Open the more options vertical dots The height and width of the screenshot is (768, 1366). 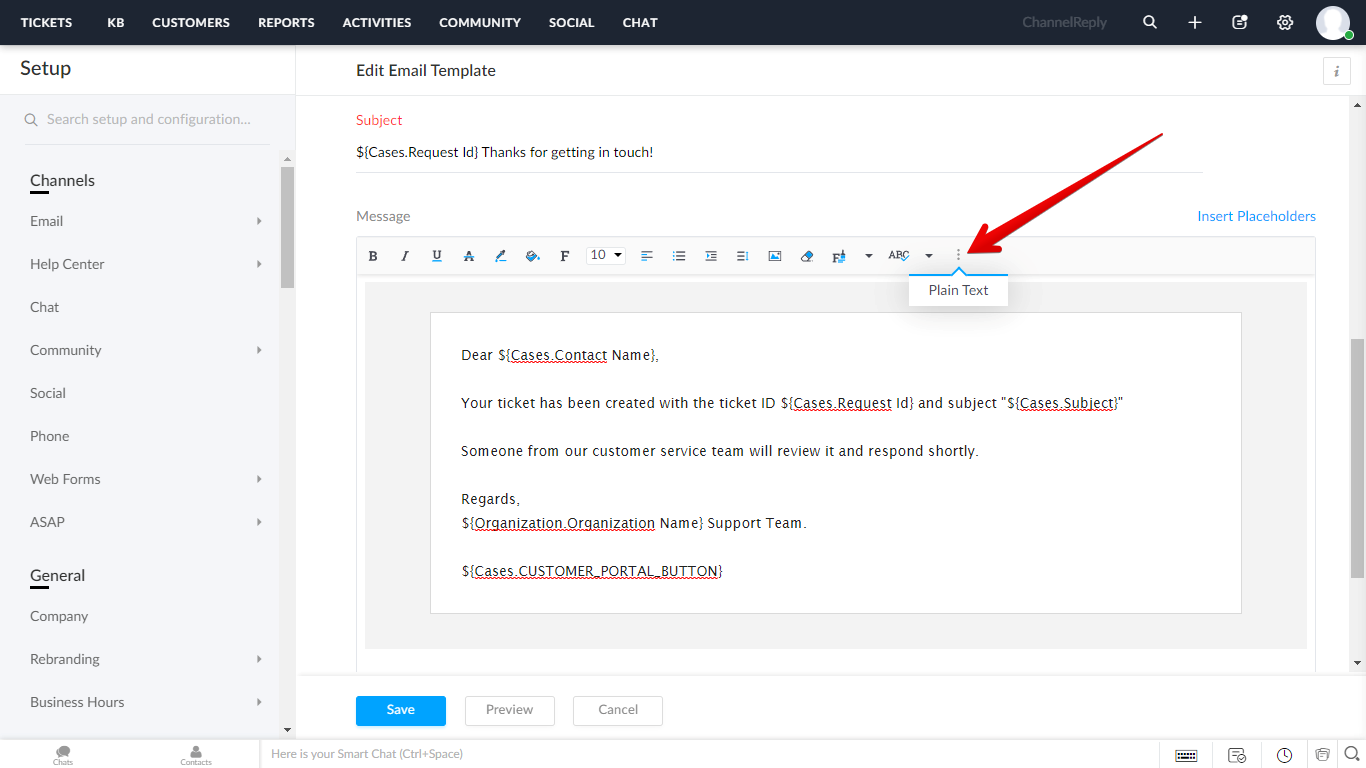pos(958,256)
